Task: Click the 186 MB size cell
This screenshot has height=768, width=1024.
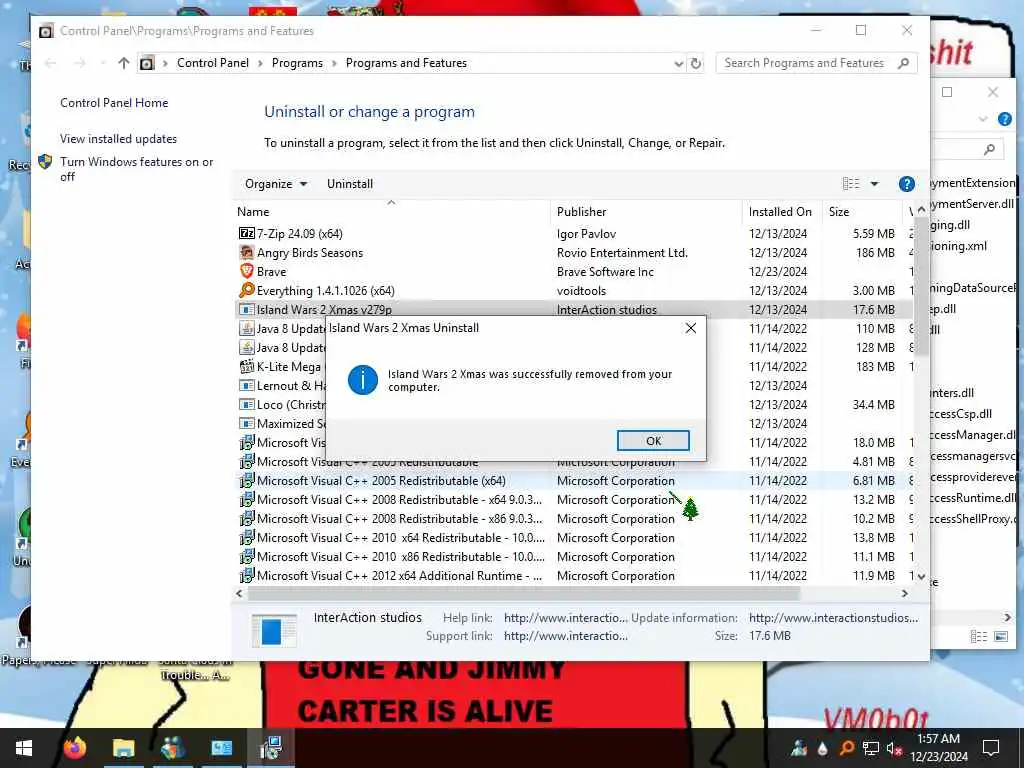Action: [x=875, y=253]
